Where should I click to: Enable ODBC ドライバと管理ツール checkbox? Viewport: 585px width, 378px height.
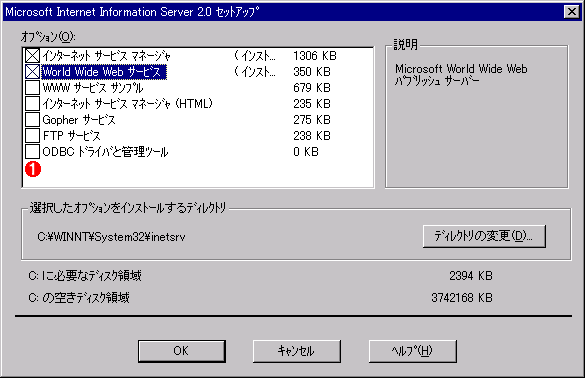point(32,152)
